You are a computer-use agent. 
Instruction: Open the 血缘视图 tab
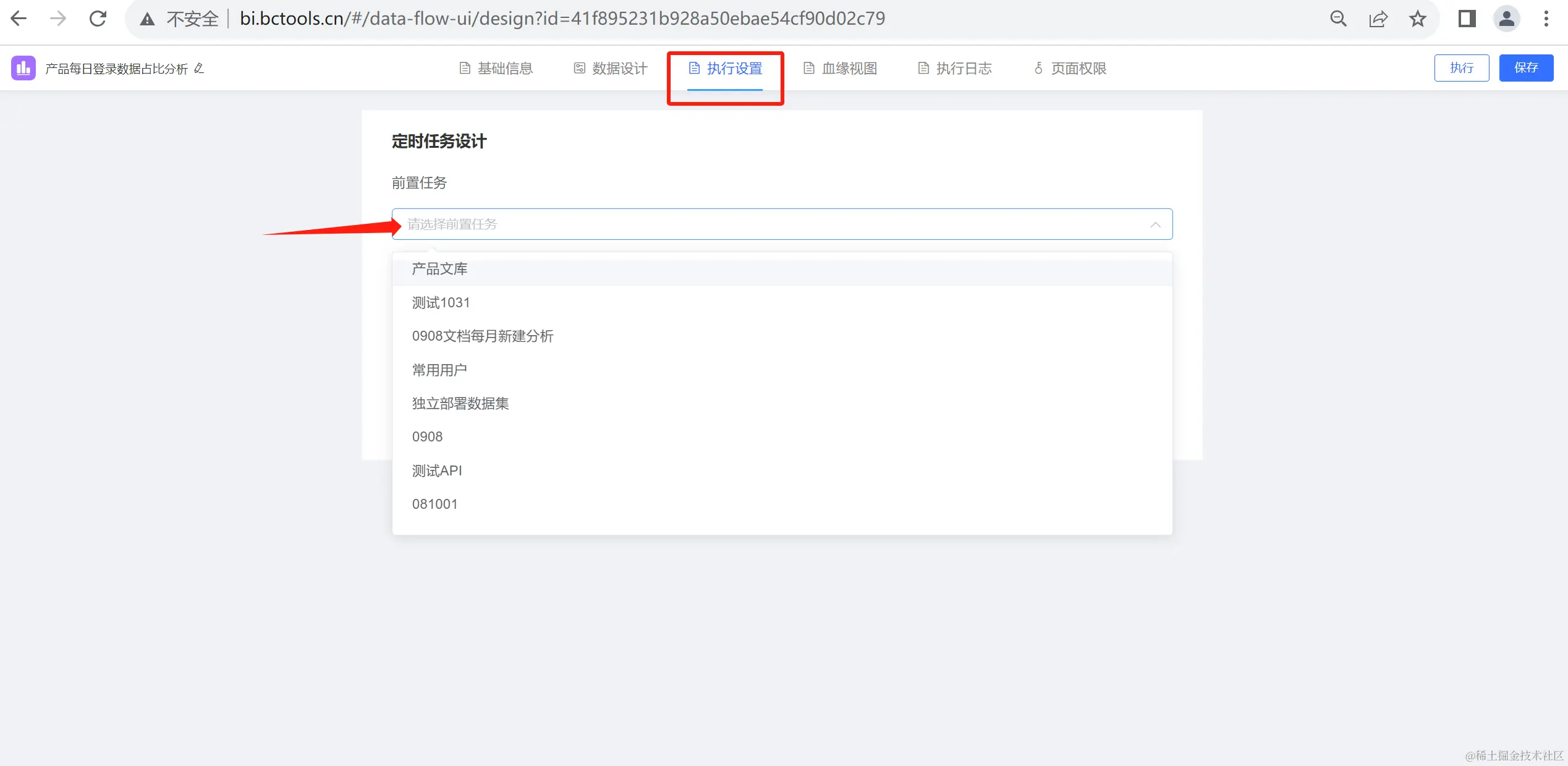pyautogui.click(x=841, y=68)
